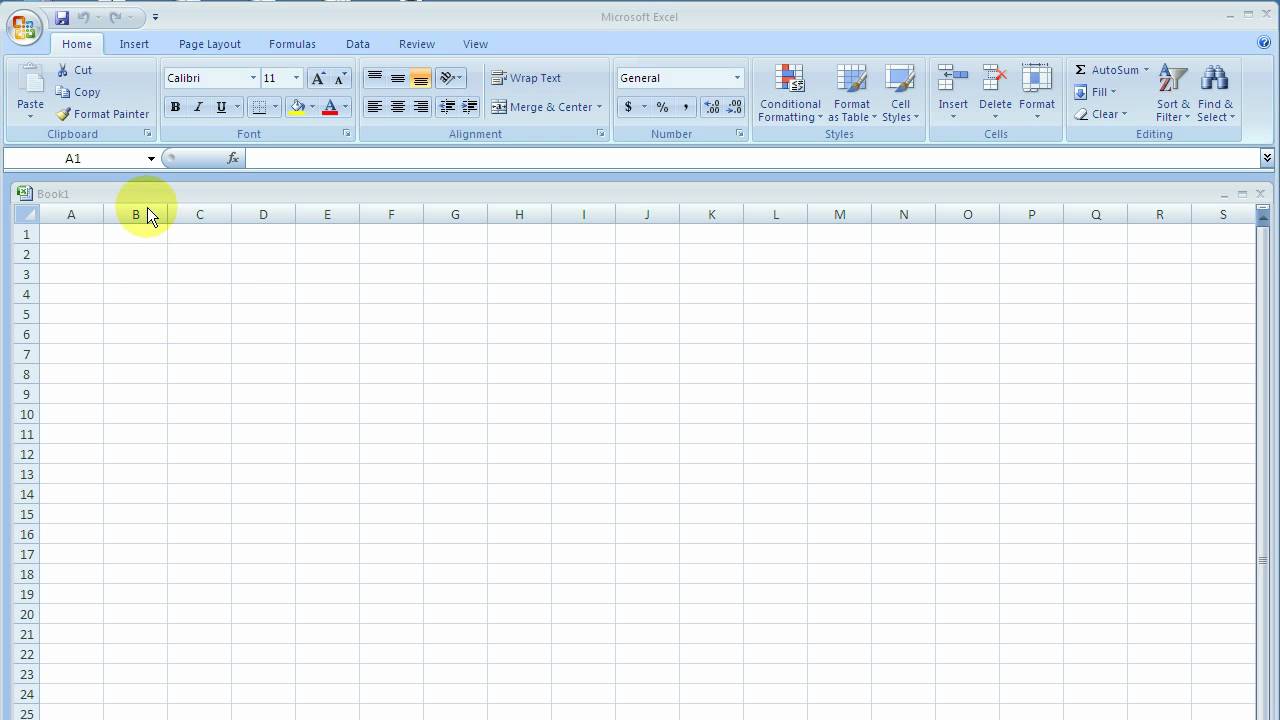Image resolution: width=1280 pixels, height=720 pixels.
Task: Switch to the View tab
Action: pos(476,44)
